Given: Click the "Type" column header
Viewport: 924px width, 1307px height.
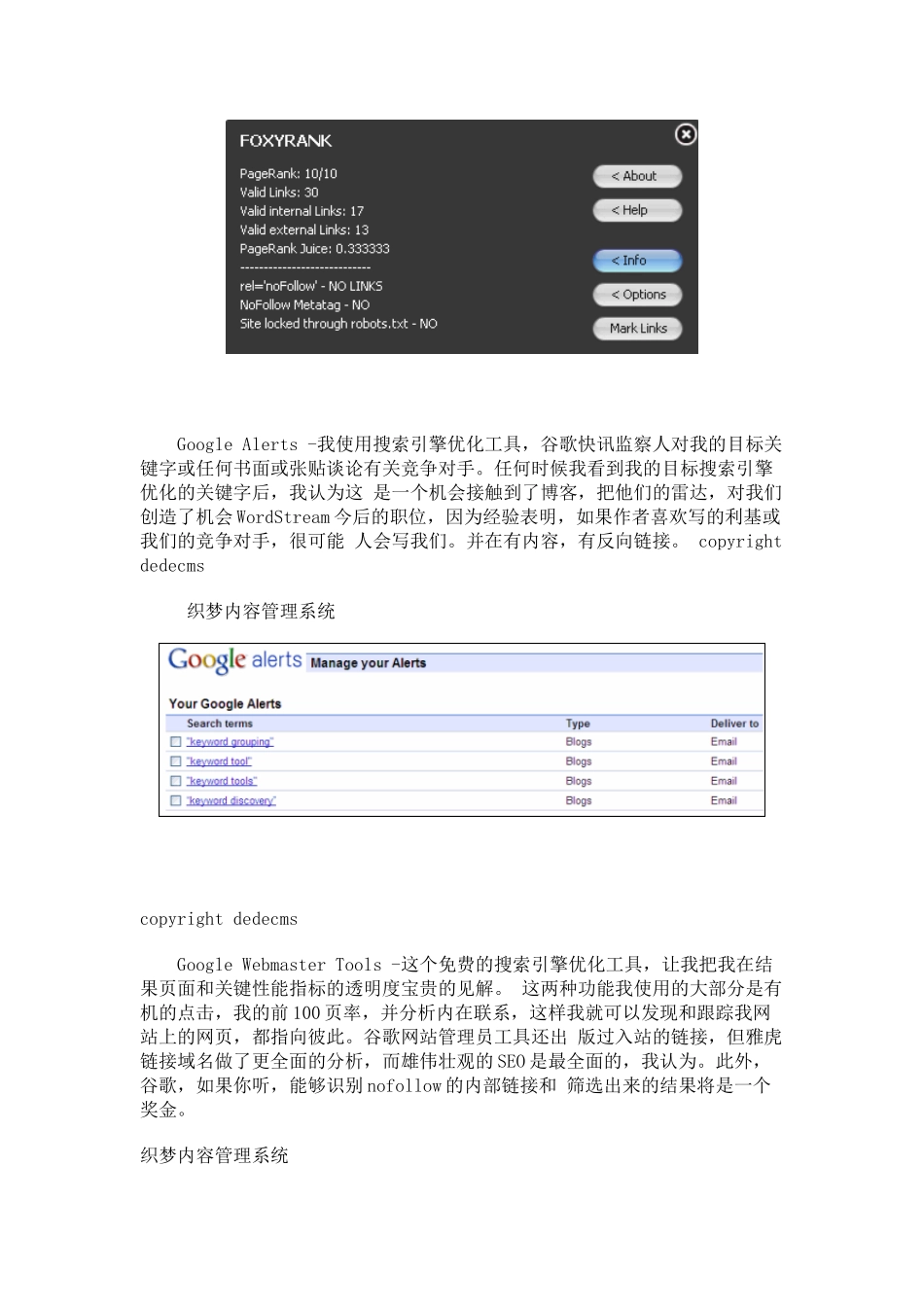Looking at the screenshot, I should tap(578, 724).
